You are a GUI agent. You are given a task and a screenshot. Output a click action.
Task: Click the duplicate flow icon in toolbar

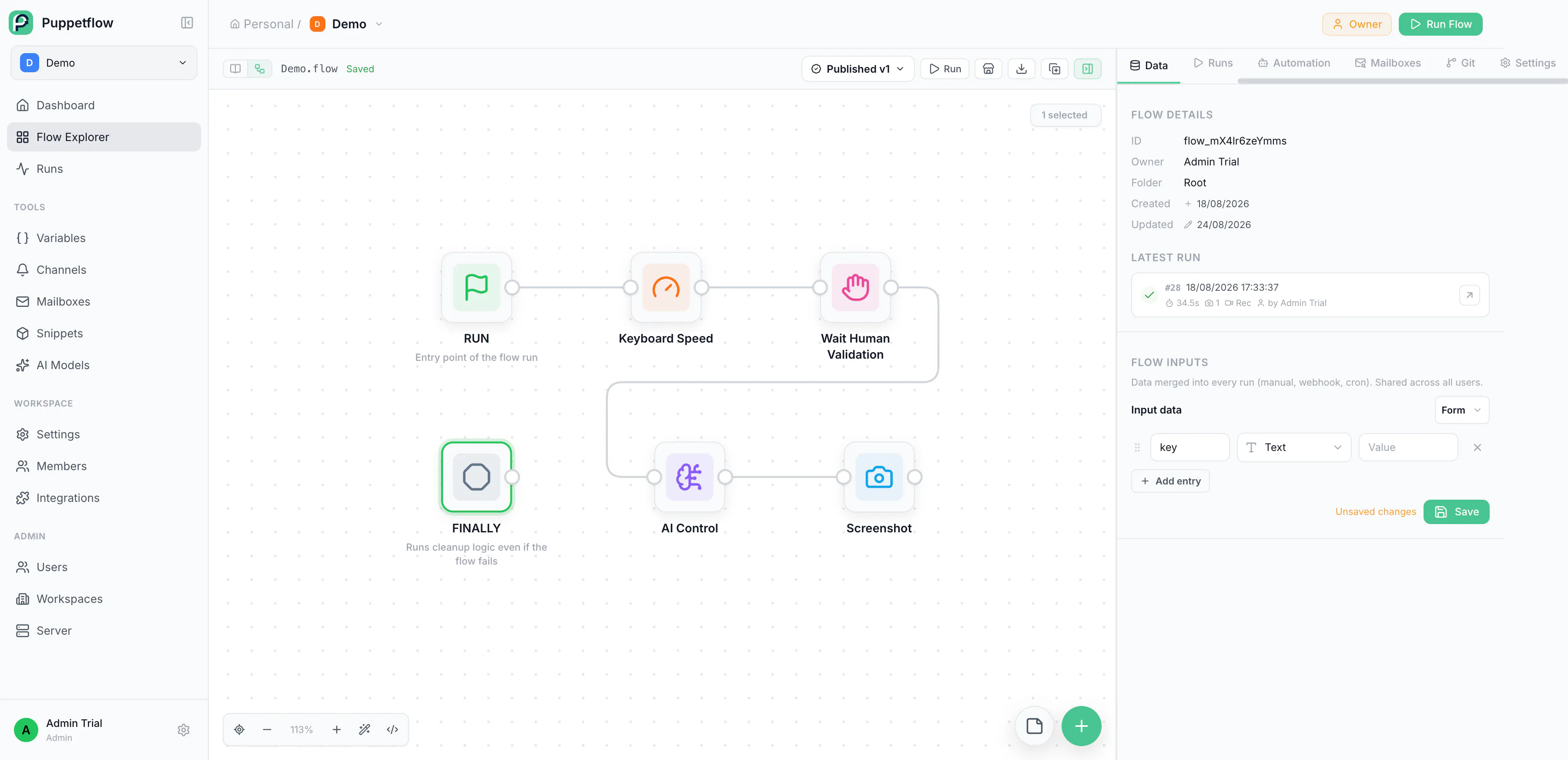(x=1054, y=69)
